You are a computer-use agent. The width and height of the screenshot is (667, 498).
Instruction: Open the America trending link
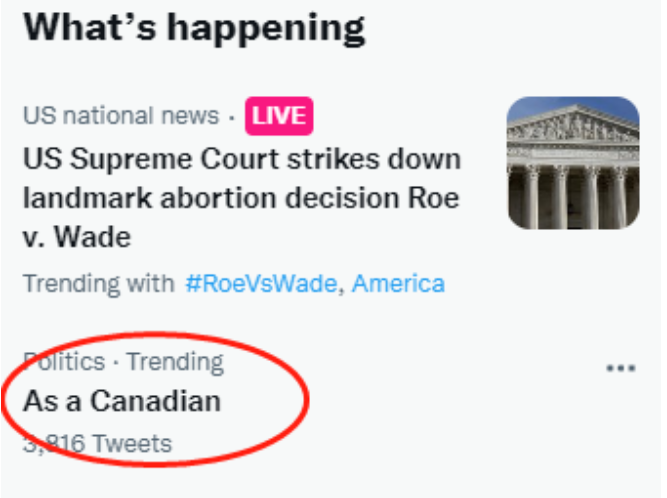pyautogui.click(x=399, y=283)
